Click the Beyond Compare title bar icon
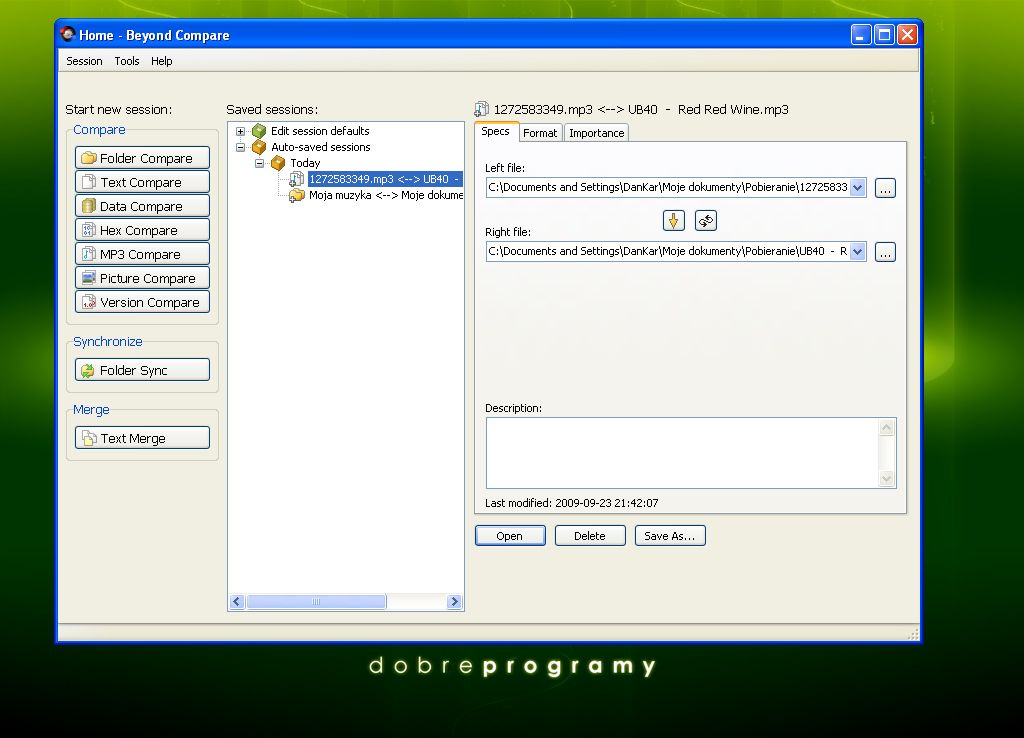The width and height of the screenshot is (1024, 738). 67,34
